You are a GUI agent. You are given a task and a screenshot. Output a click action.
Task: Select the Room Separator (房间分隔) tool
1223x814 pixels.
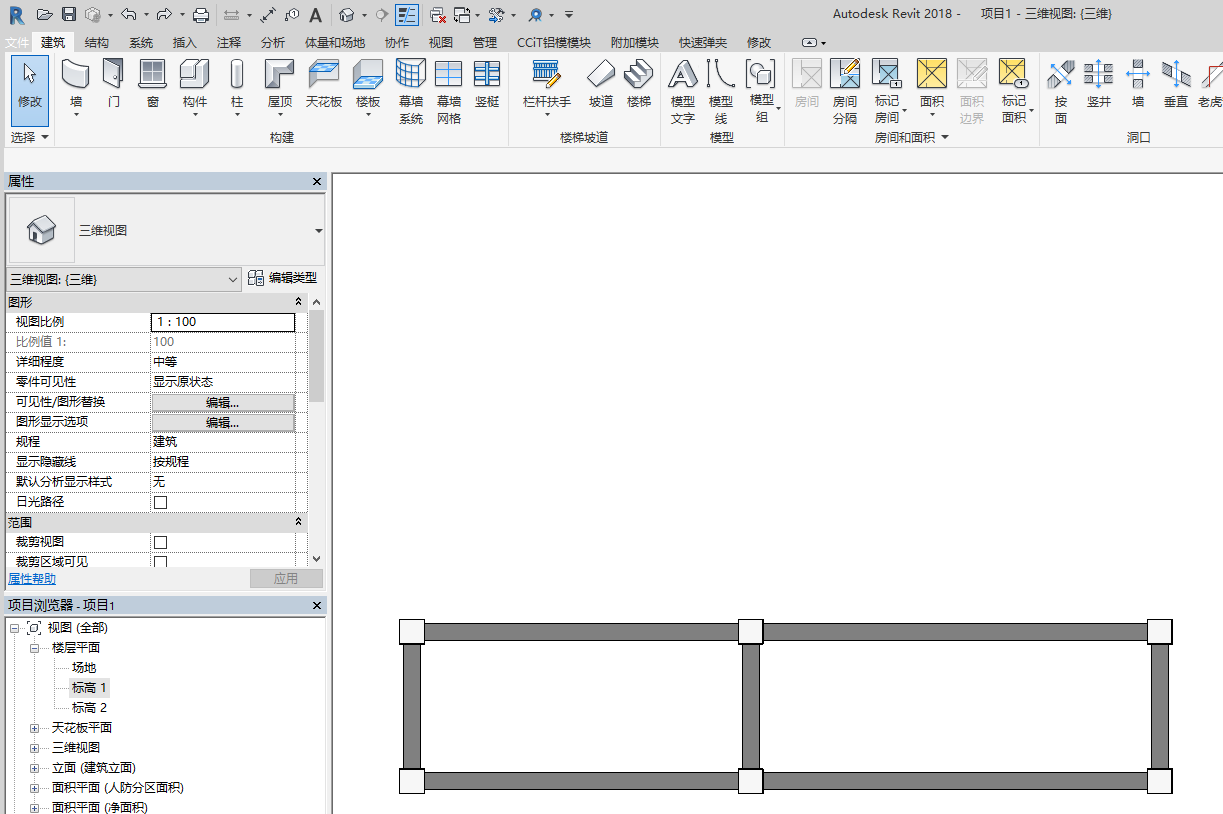pyautogui.click(x=845, y=90)
